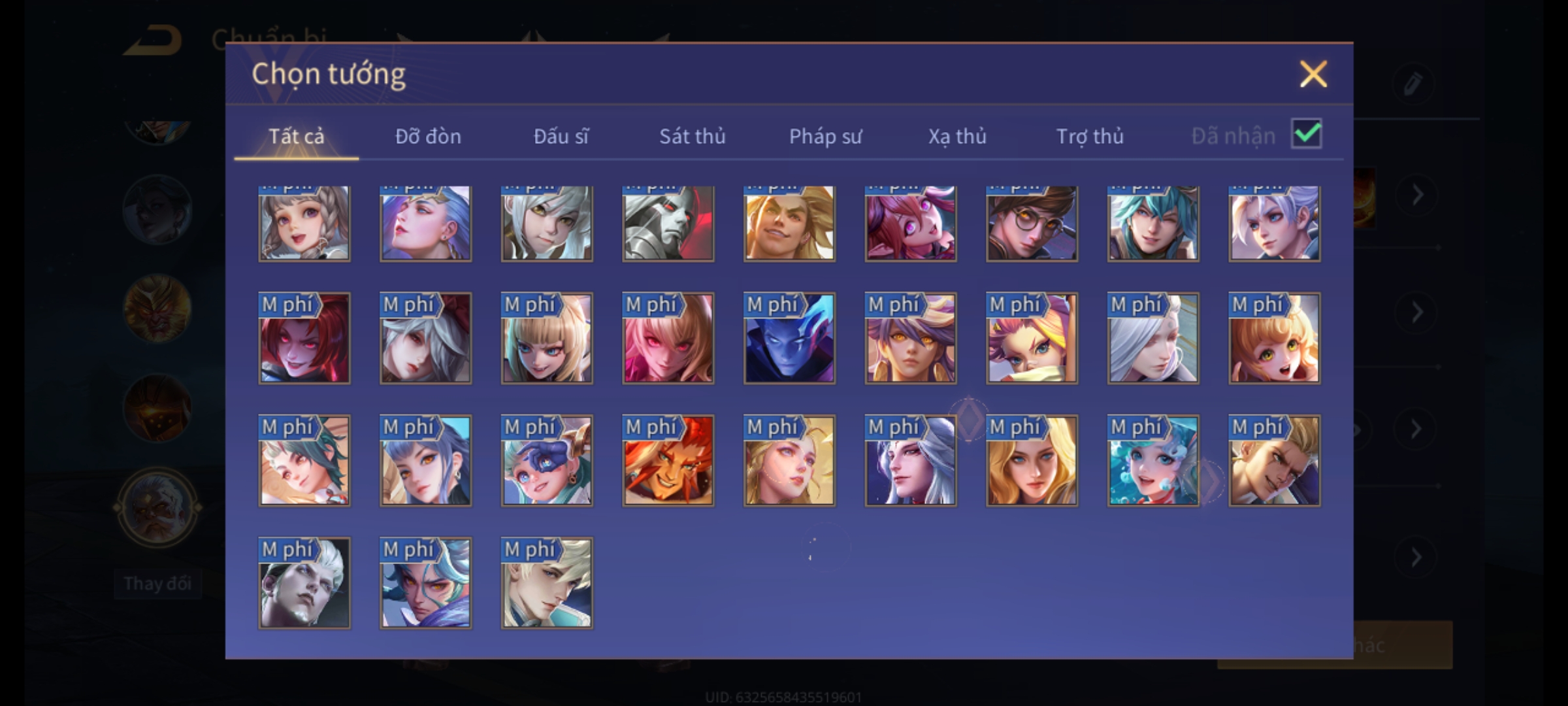Select the red-maned lion-faced hero
This screenshot has width=1568, height=706.
(x=668, y=461)
